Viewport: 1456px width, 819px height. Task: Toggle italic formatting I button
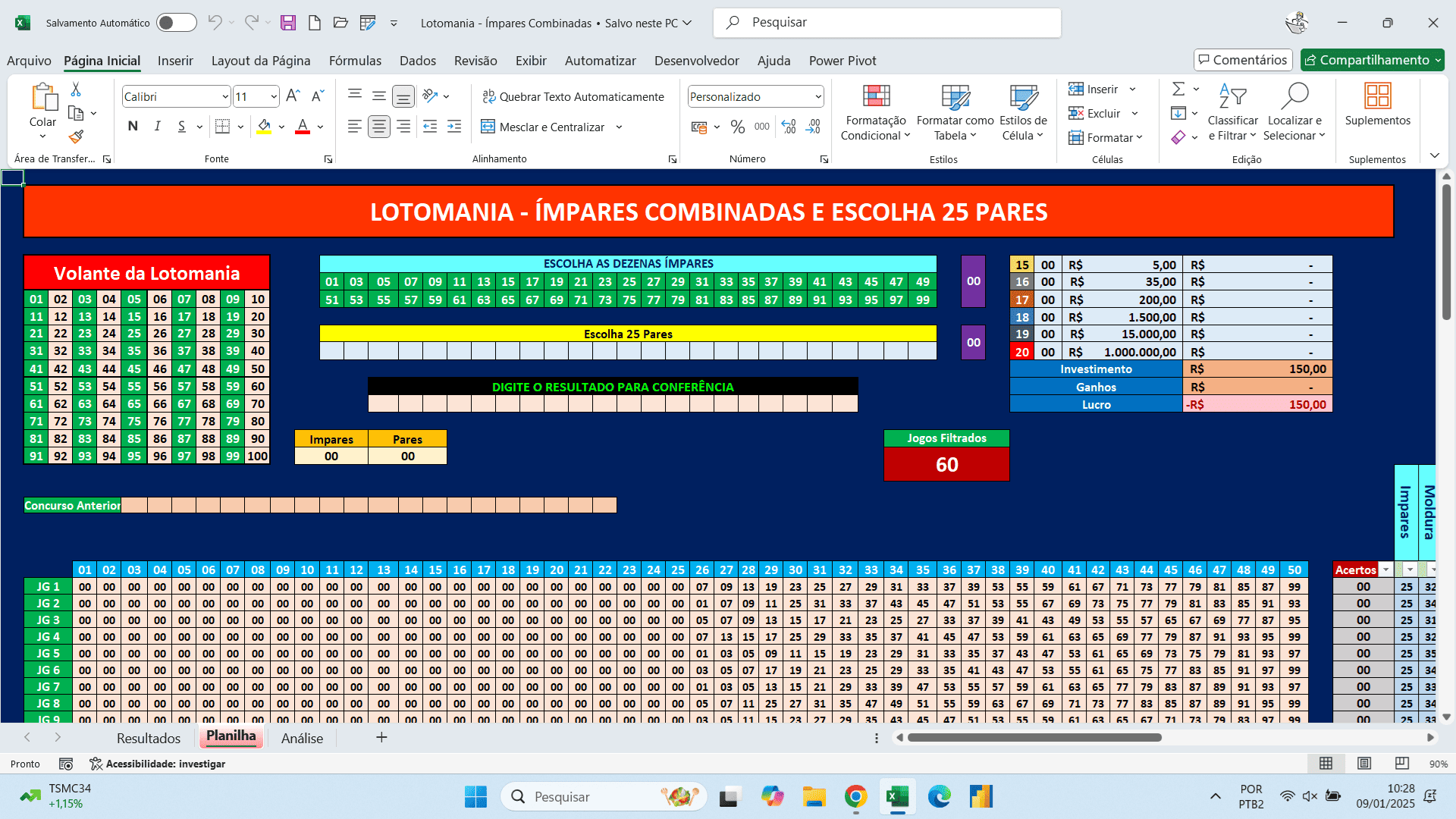pyautogui.click(x=158, y=126)
